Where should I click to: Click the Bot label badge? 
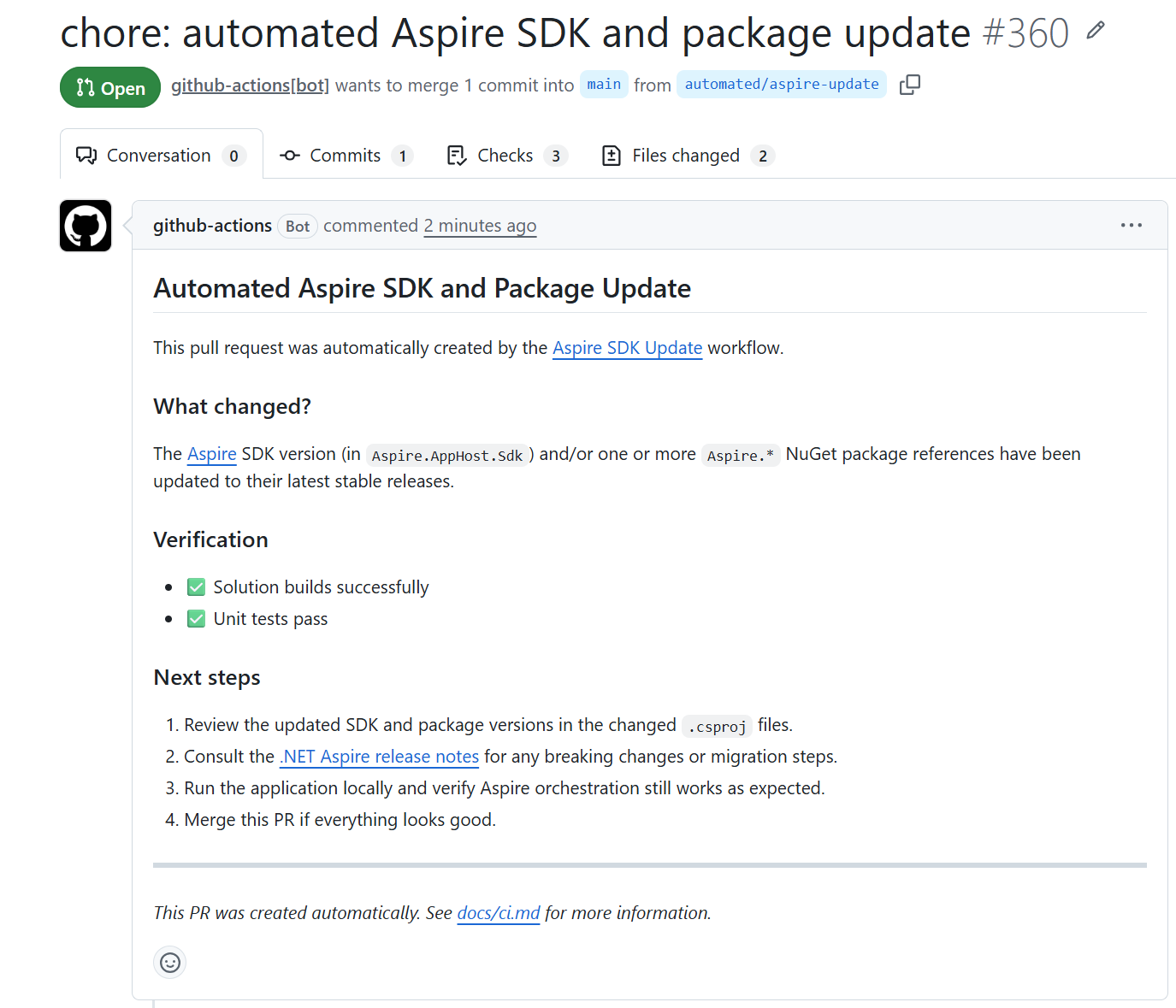click(x=298, y=227)
